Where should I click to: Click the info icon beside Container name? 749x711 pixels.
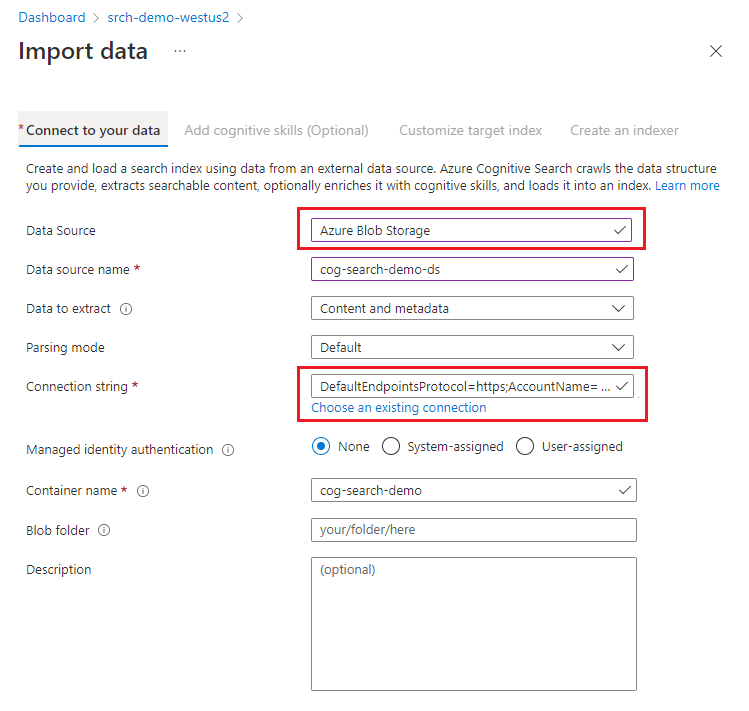pyautogui.click(x=143, y=491)
